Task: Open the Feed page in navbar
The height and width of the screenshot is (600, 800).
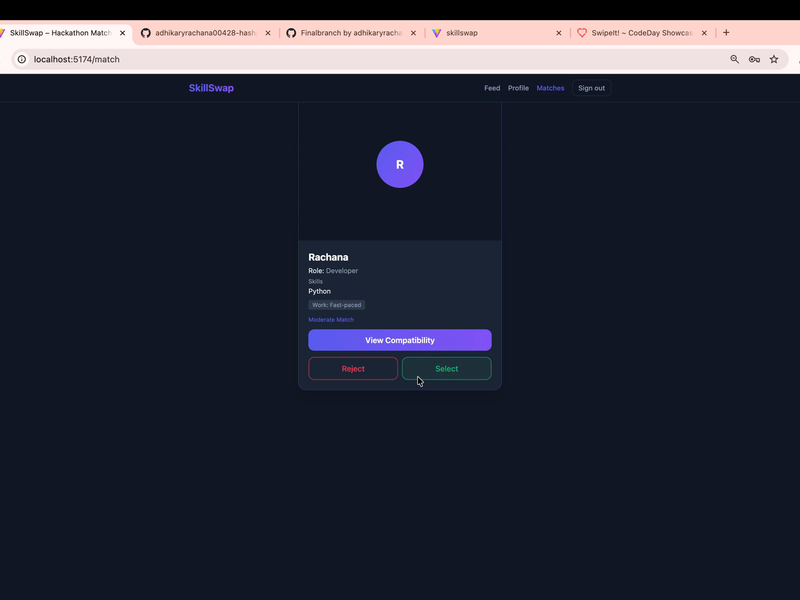Action: (492, 88)
